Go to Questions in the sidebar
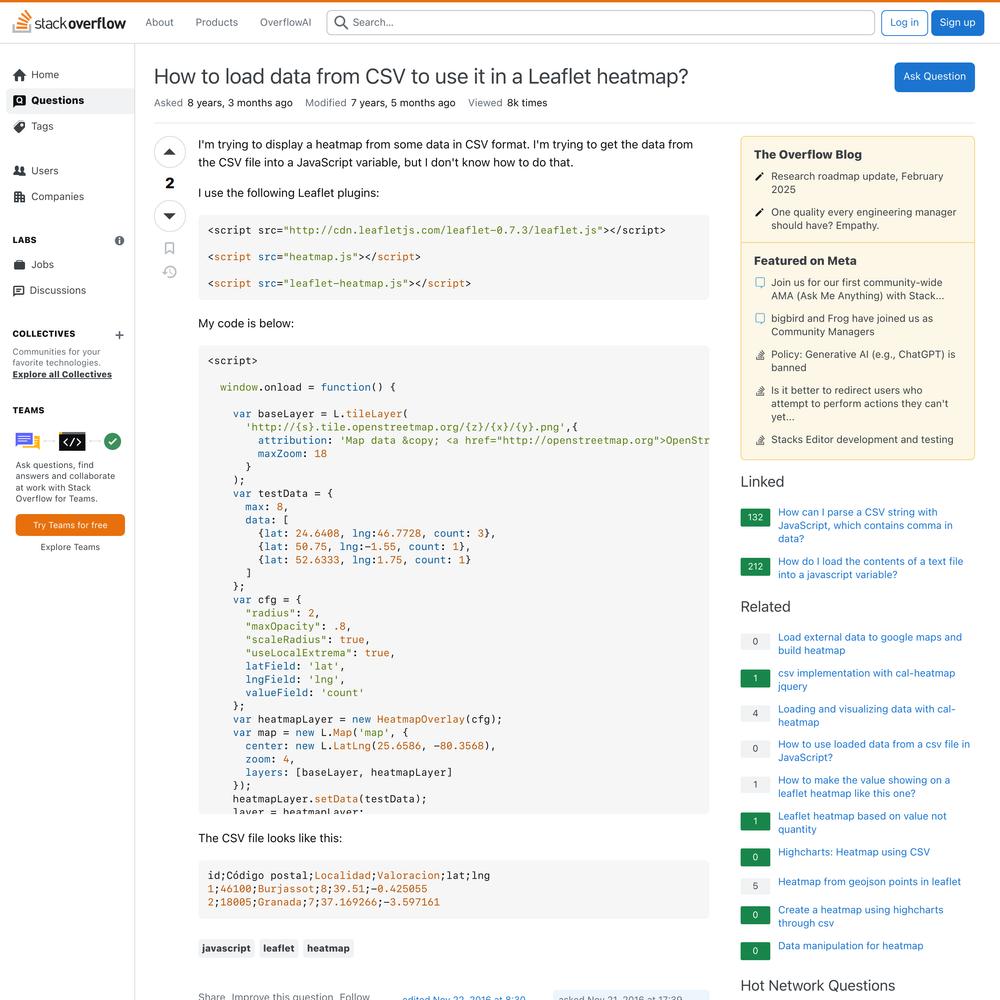This screenshot has width=1000, height=1000. [x=70, y=101]
